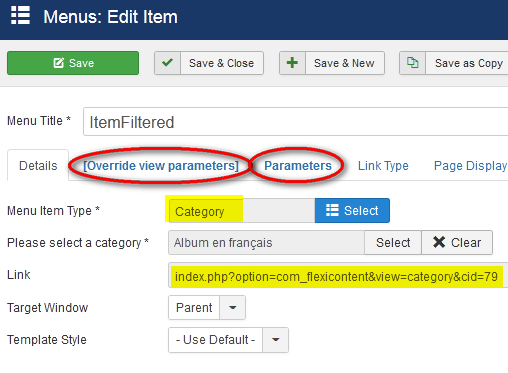Open the Parameters tab

point(298,166)
